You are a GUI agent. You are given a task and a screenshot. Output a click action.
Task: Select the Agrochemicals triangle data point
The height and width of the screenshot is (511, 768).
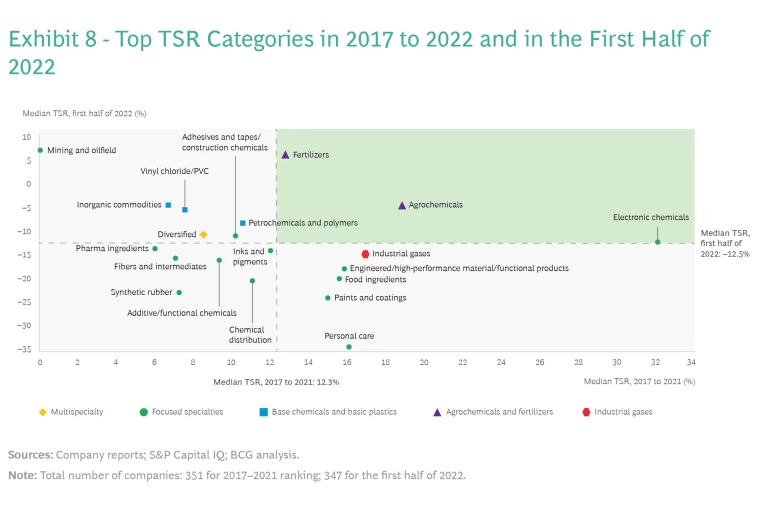click(402, 205)
